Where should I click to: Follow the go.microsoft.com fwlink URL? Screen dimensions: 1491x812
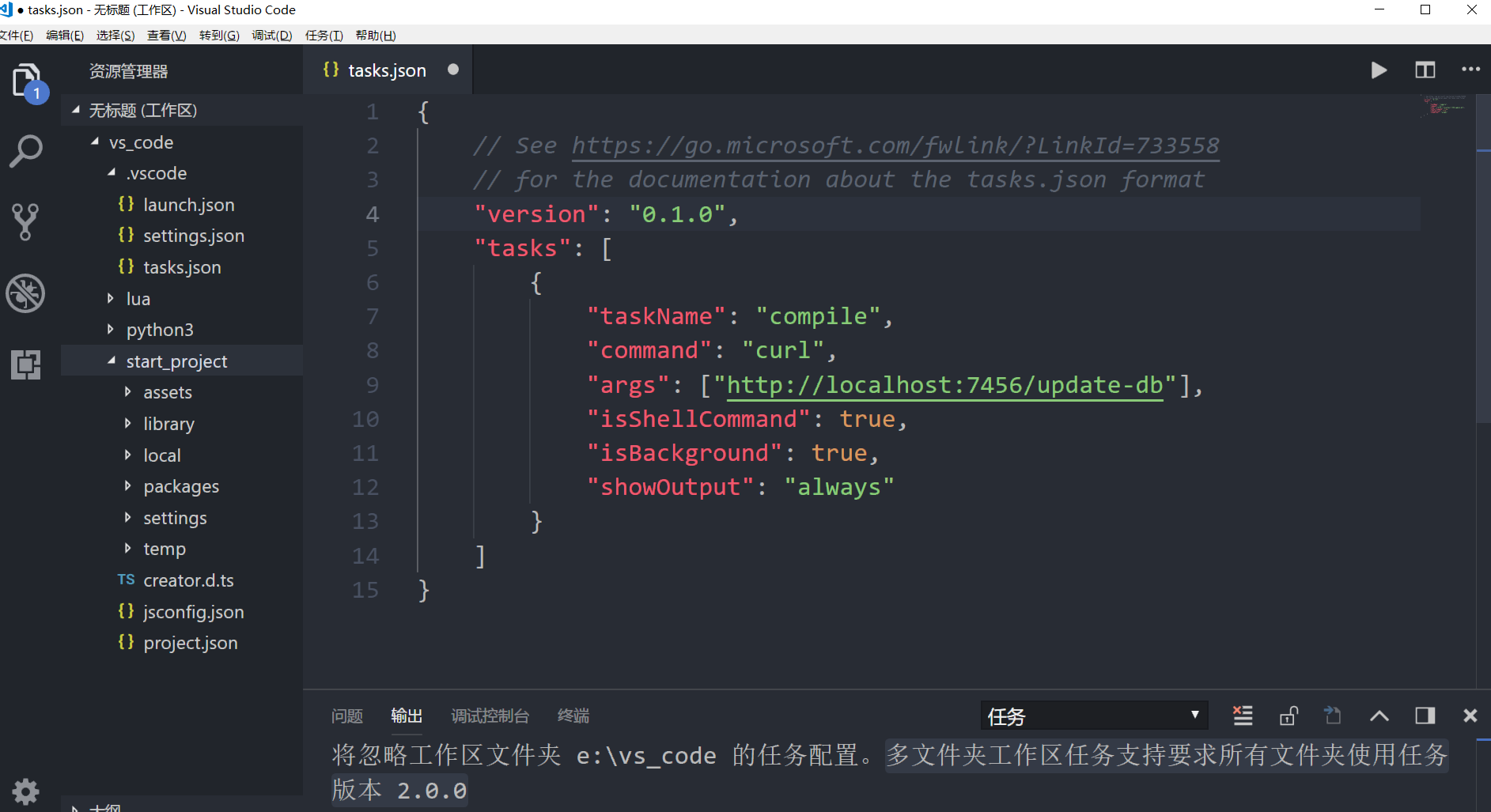[x=895, y=145]
